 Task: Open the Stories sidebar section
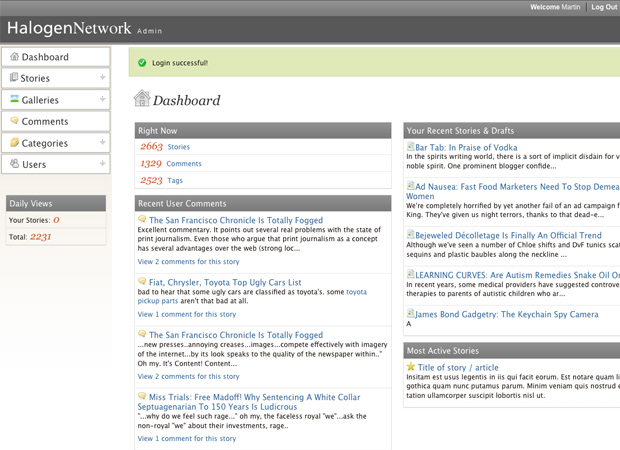coord(56,78)
